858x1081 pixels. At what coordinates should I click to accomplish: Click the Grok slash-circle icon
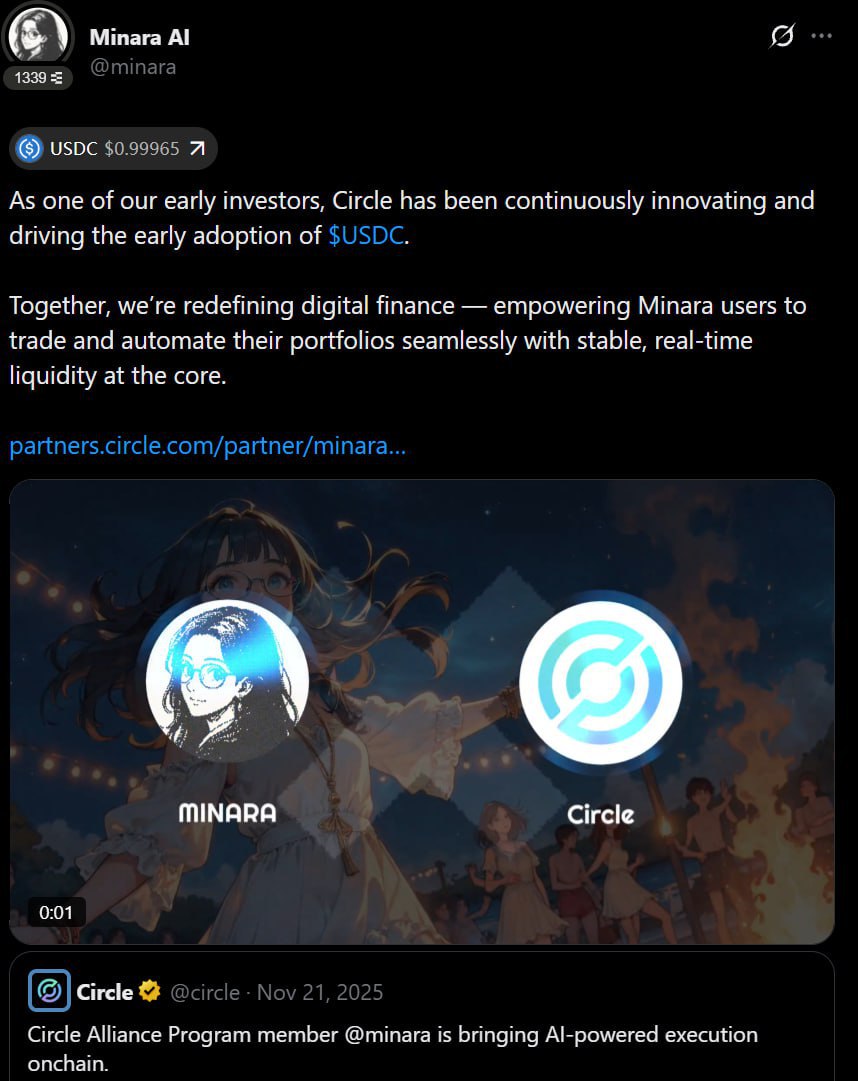[x=782, y=36]
